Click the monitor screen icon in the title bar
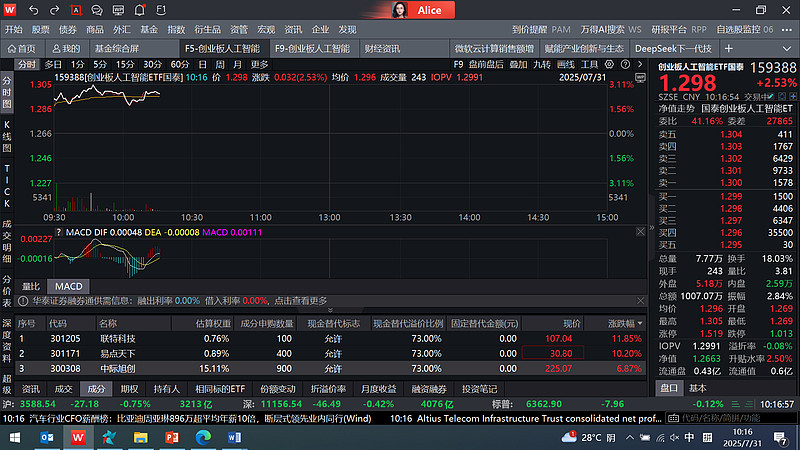The width and height of the screenshot is (800, 450). [118, 10]
